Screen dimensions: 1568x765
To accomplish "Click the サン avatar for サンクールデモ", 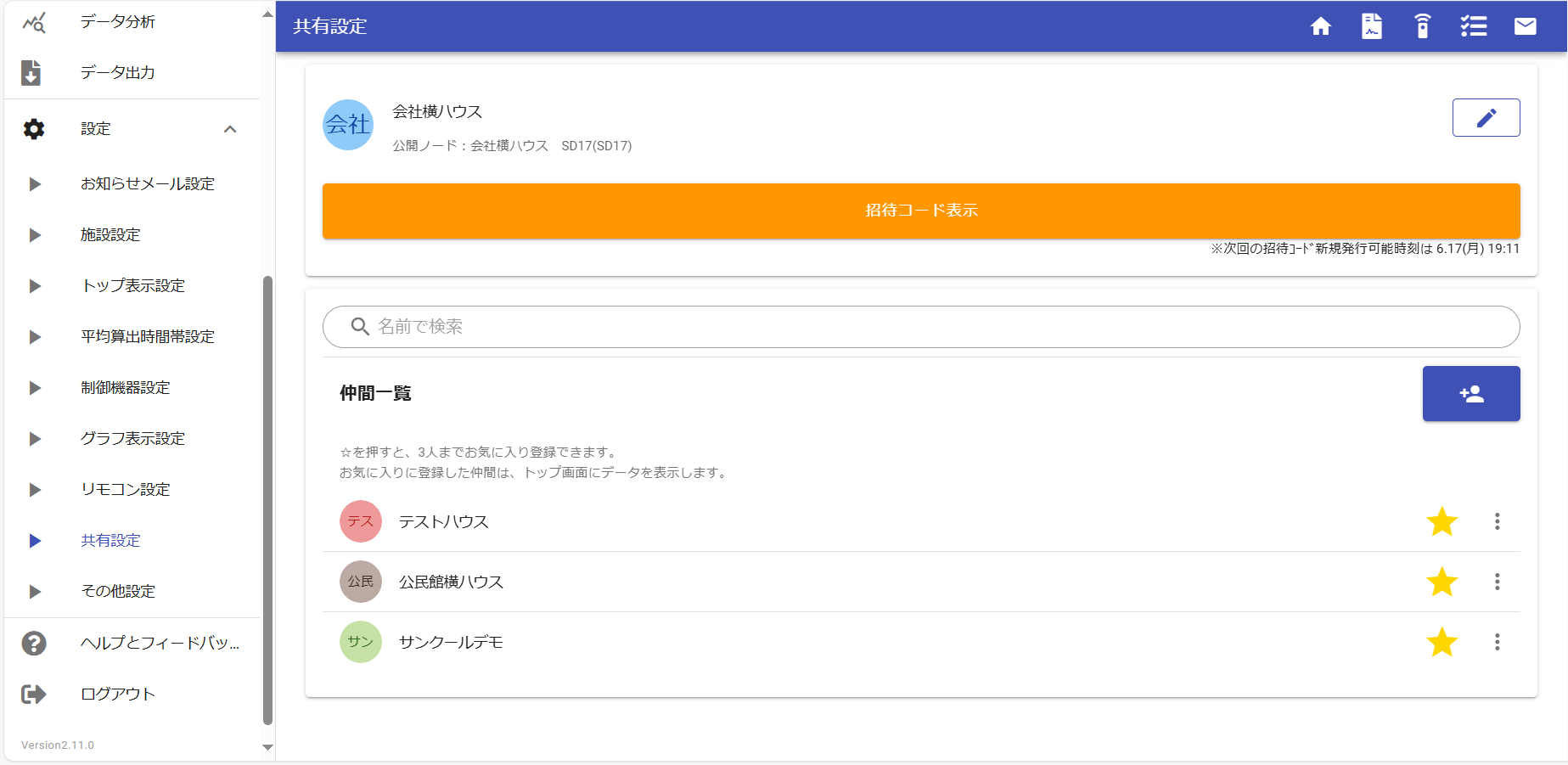I will (361, 642).
